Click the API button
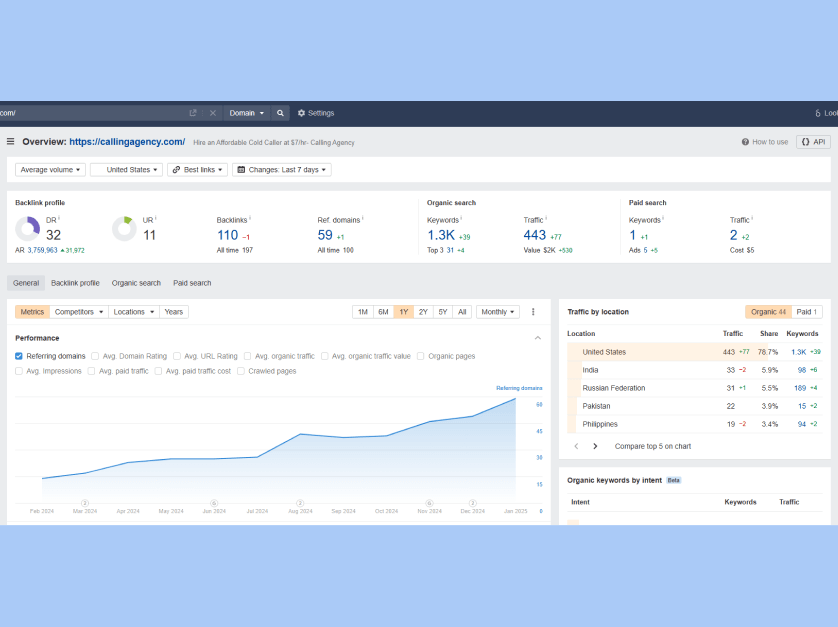 [x=813, y=142]
